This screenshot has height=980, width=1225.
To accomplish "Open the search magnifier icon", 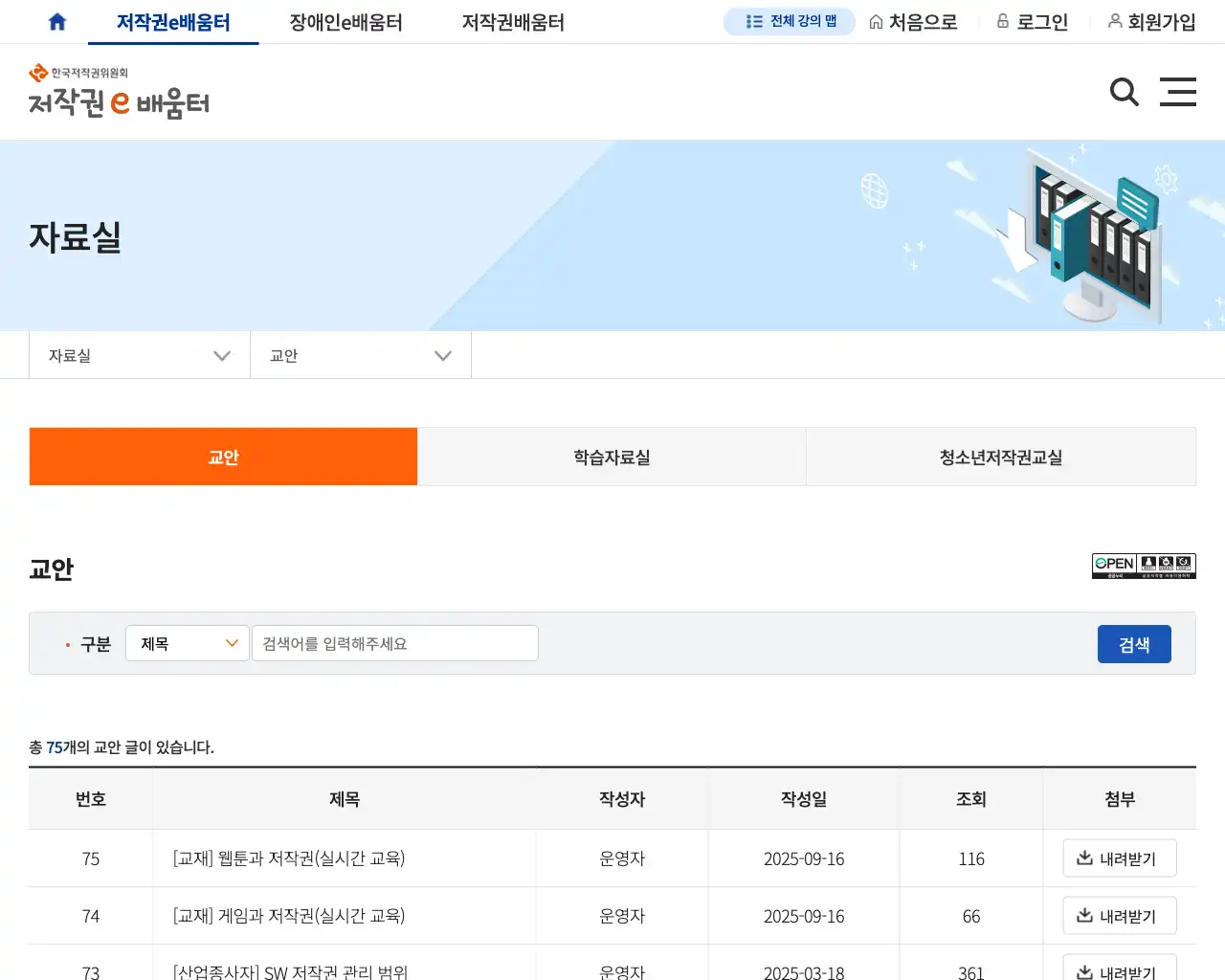I will 1124,92.
